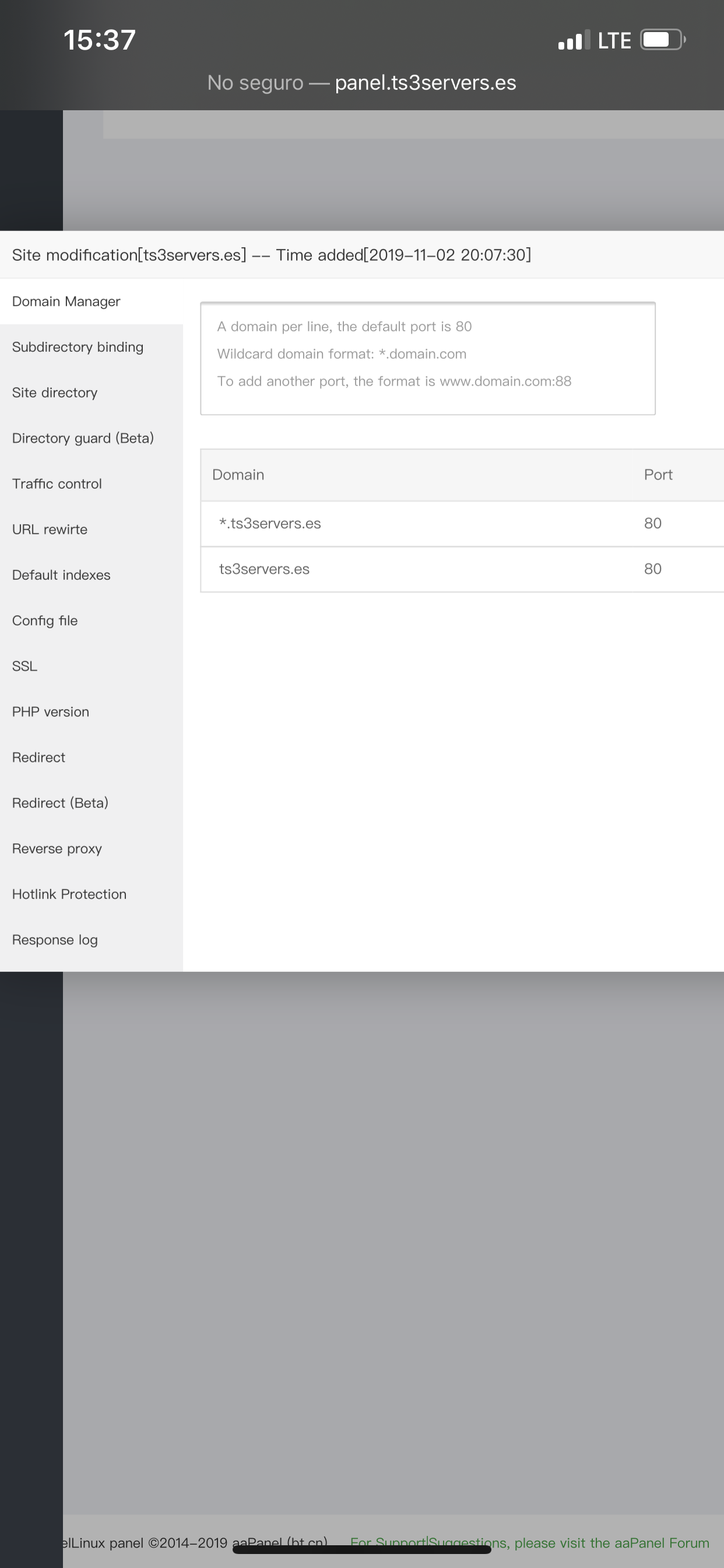Image resolution: width=724 pixels, height=1568 pixels.
Task: Tap the battery icon in status bar
Action: (x=662, y=40)
